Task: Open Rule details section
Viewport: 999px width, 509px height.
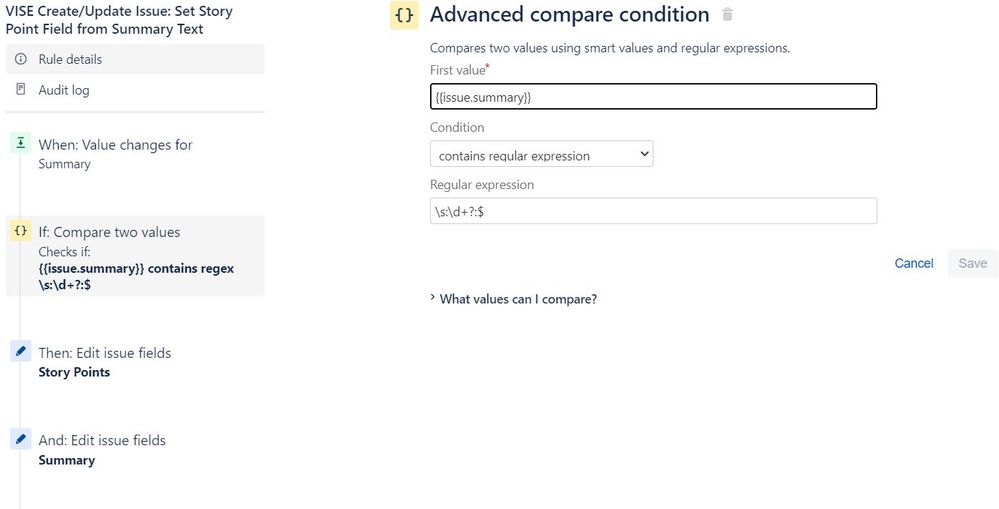Action: 70,60
